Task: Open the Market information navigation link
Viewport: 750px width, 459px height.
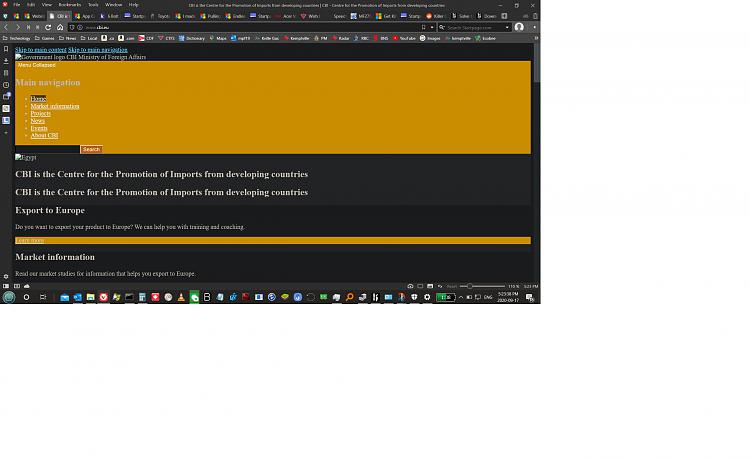Action: click(x=55, y=106)
